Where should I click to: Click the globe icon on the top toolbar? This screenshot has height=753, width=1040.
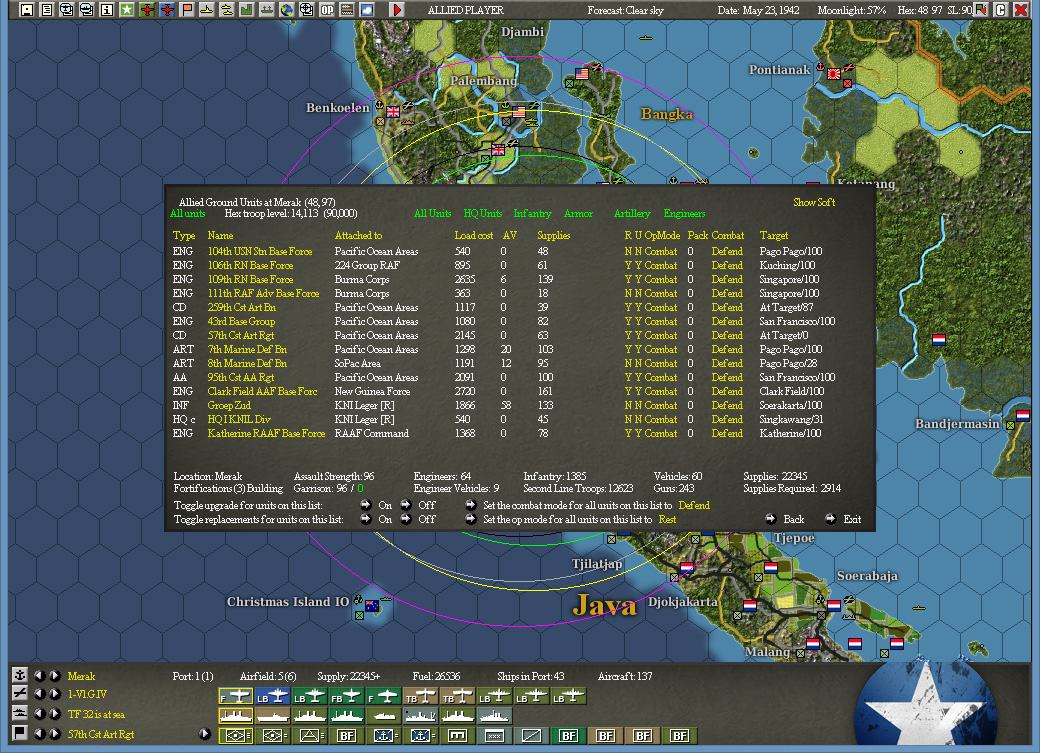(x=289, y=9)
